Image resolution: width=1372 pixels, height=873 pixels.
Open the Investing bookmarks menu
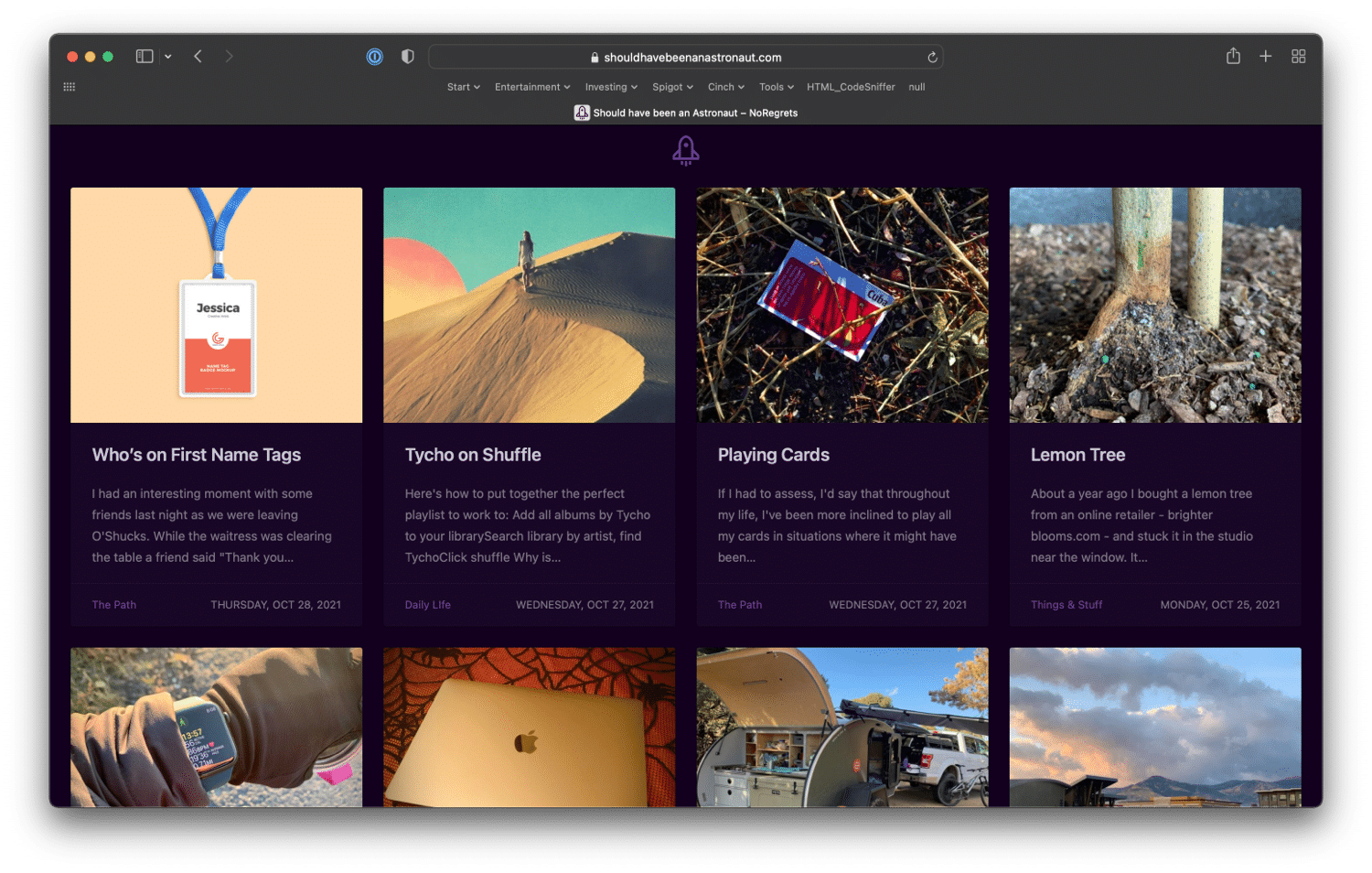tap(611, 87)
